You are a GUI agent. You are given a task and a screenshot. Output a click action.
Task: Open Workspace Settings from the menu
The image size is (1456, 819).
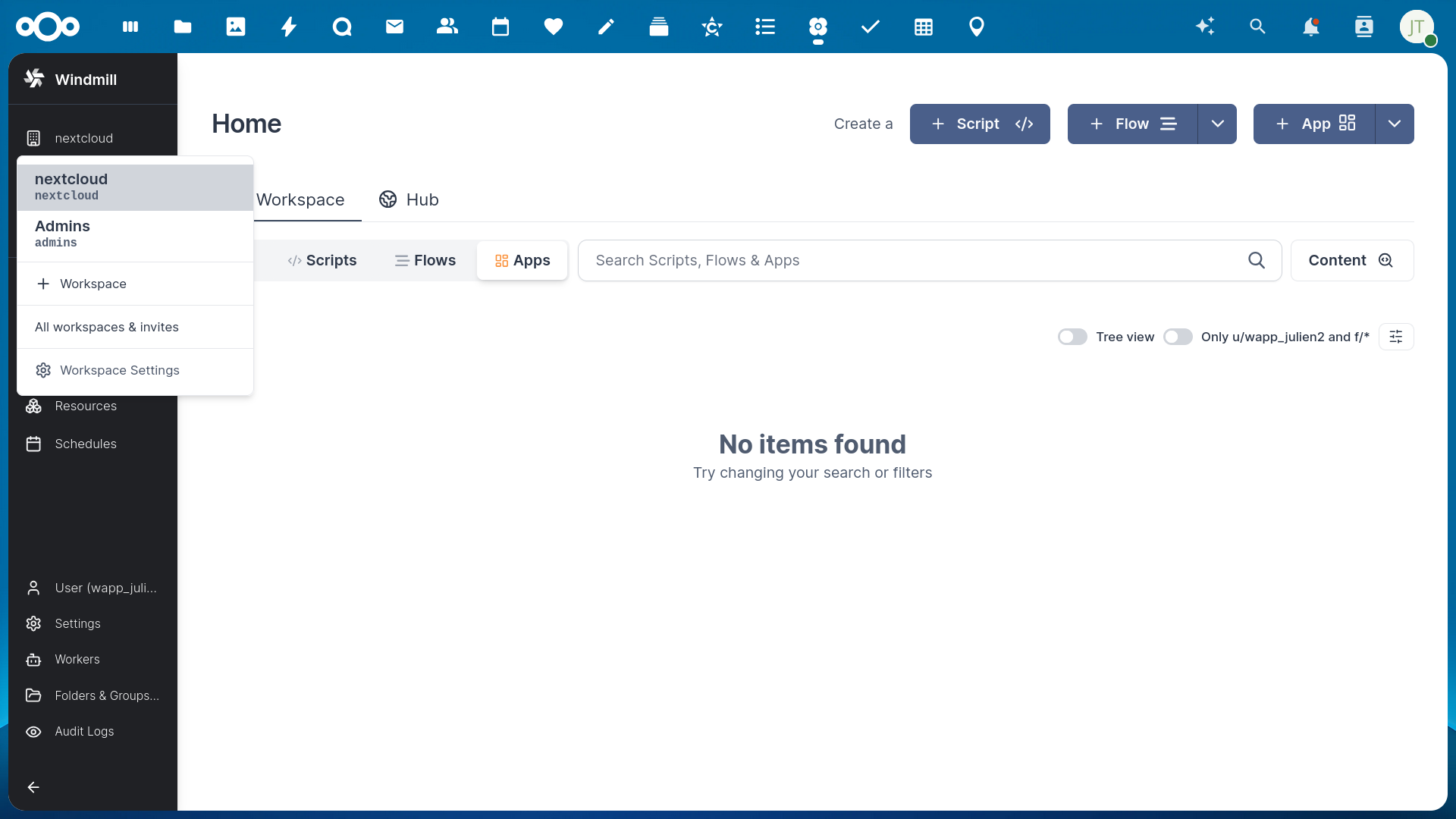coord(119,370)
